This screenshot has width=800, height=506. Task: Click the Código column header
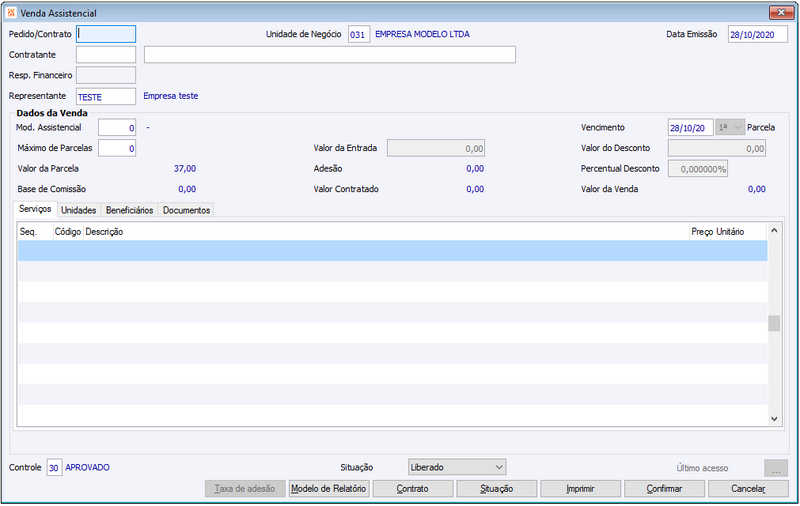(x=68, y=232)
